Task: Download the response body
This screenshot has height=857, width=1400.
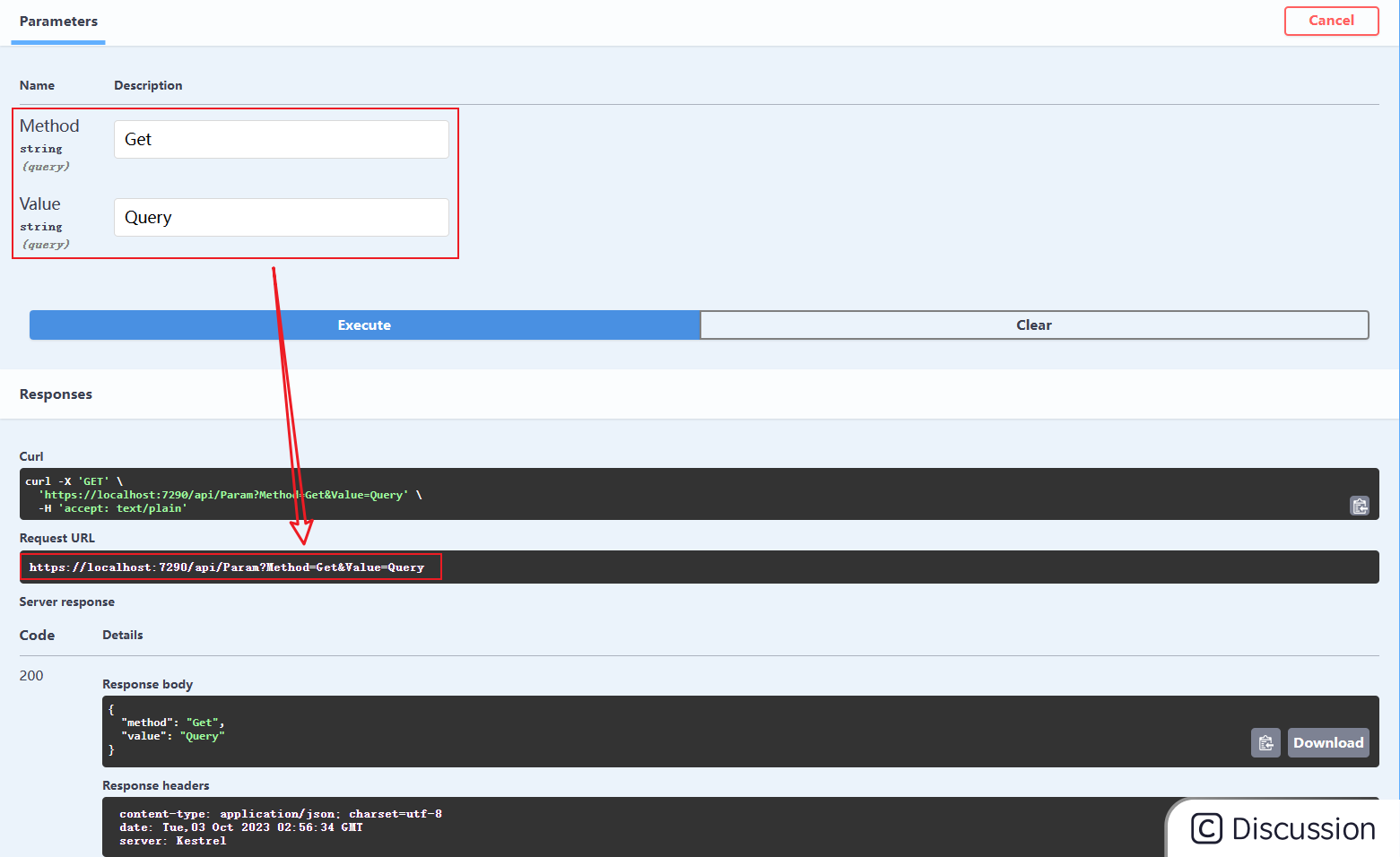Action: pyautogui.click(x=1327, y=742)
